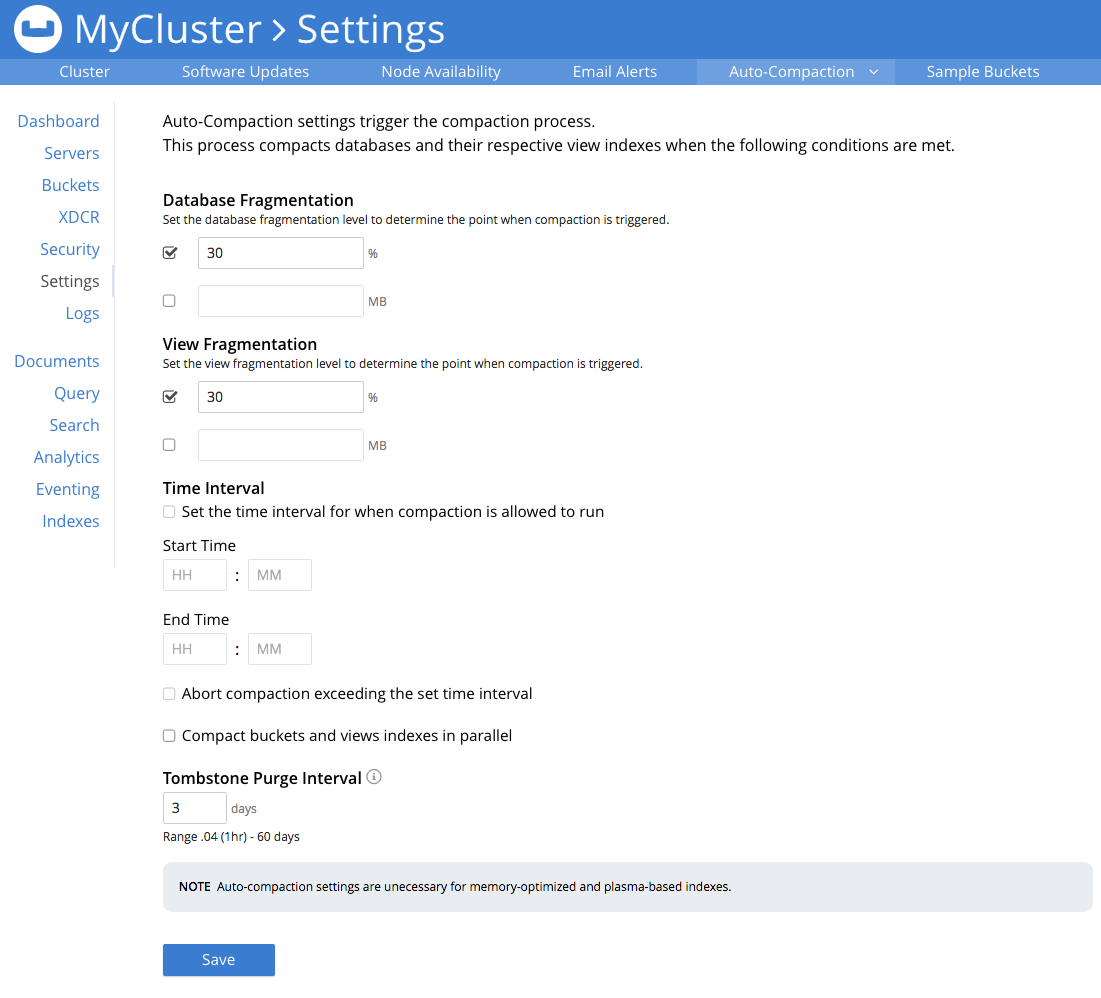
Task: Enable the View Fragmentation MB checkbox
Action: pos(169,445)
